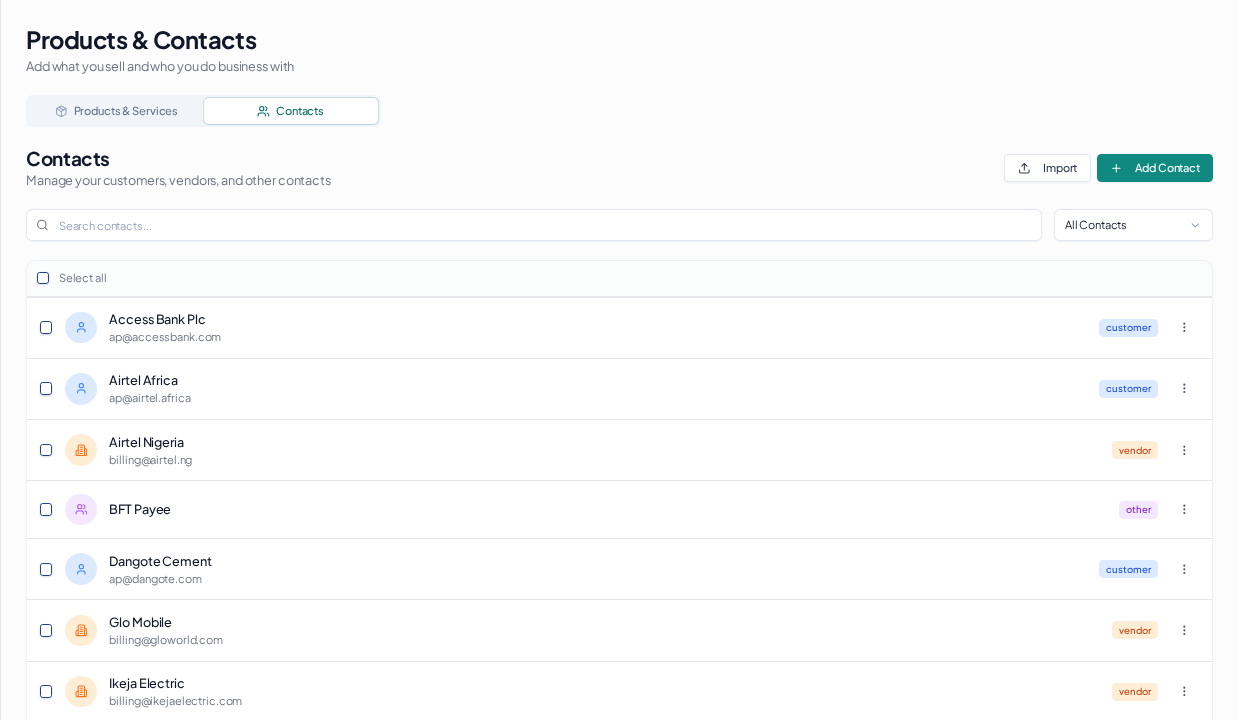Open the All Contacts filter dropdown
This screenshot has height=720, width=1237.
pyautogui.click(x=1133, y=225)
